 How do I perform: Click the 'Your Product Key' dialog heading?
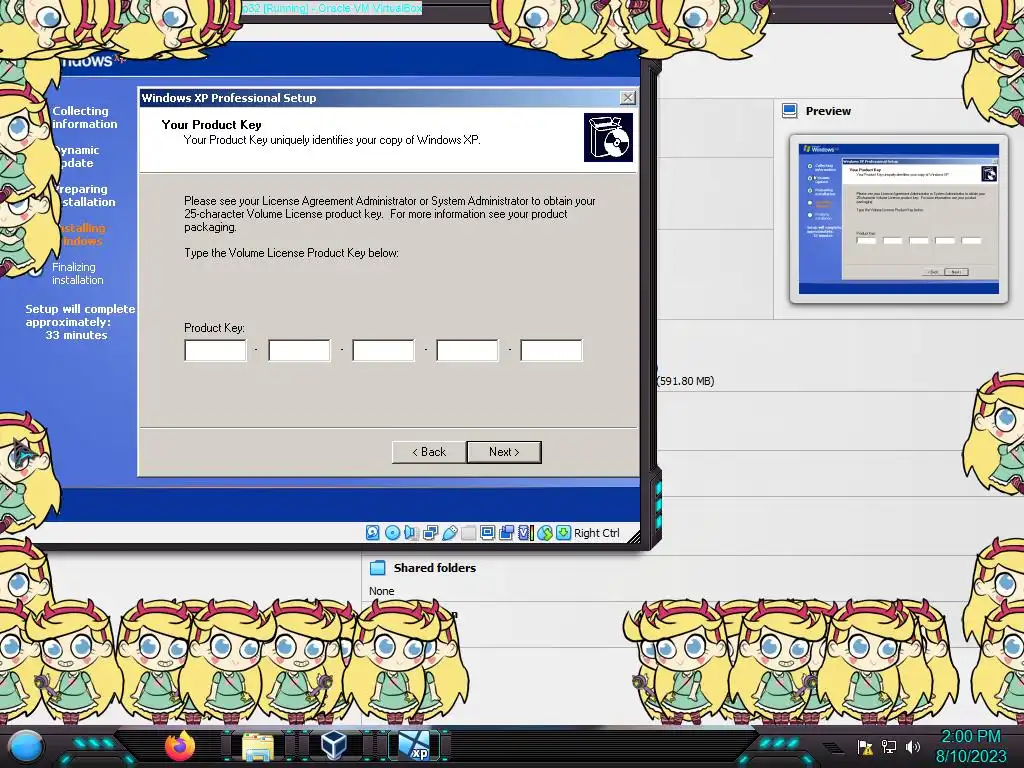click(x=212, y=125)
